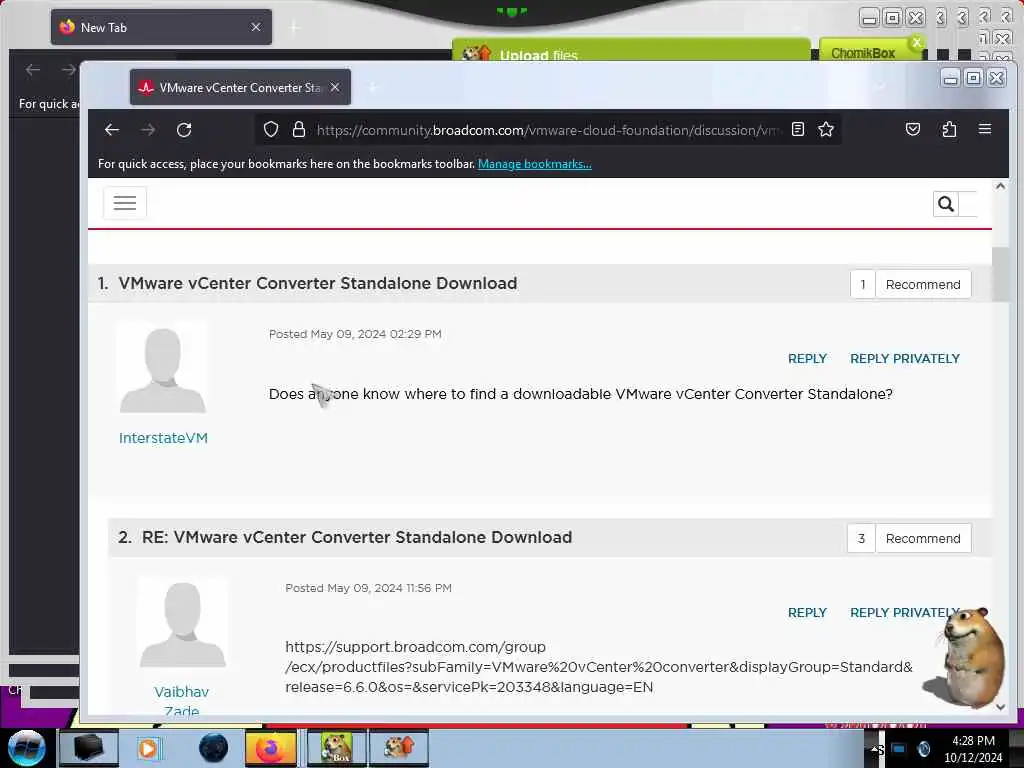Open the Firefox application menu
The height and width of the screenshot is (768, 1024).
coord(985,129)
